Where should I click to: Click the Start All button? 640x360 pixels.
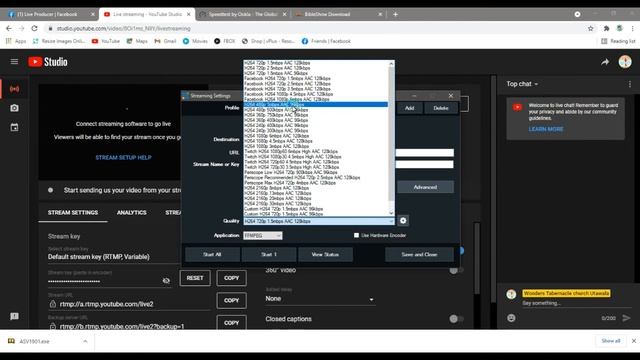click(212, 254)
